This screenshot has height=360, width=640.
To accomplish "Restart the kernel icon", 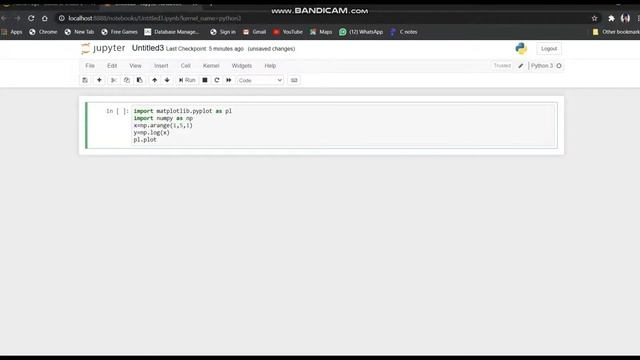I will pos(217,80).
